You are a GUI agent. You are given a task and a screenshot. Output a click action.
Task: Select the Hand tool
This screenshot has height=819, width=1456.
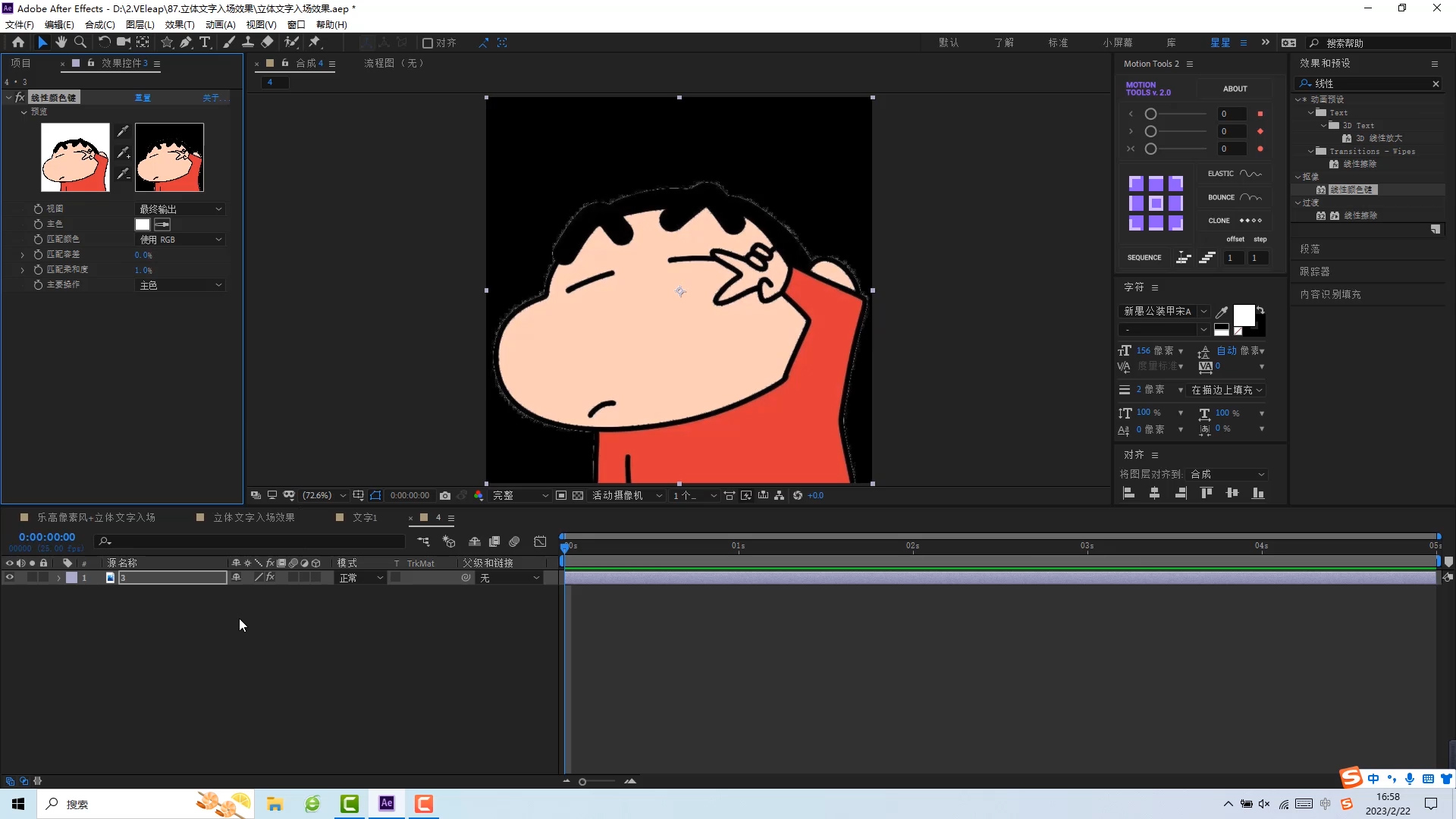[61, 42]
